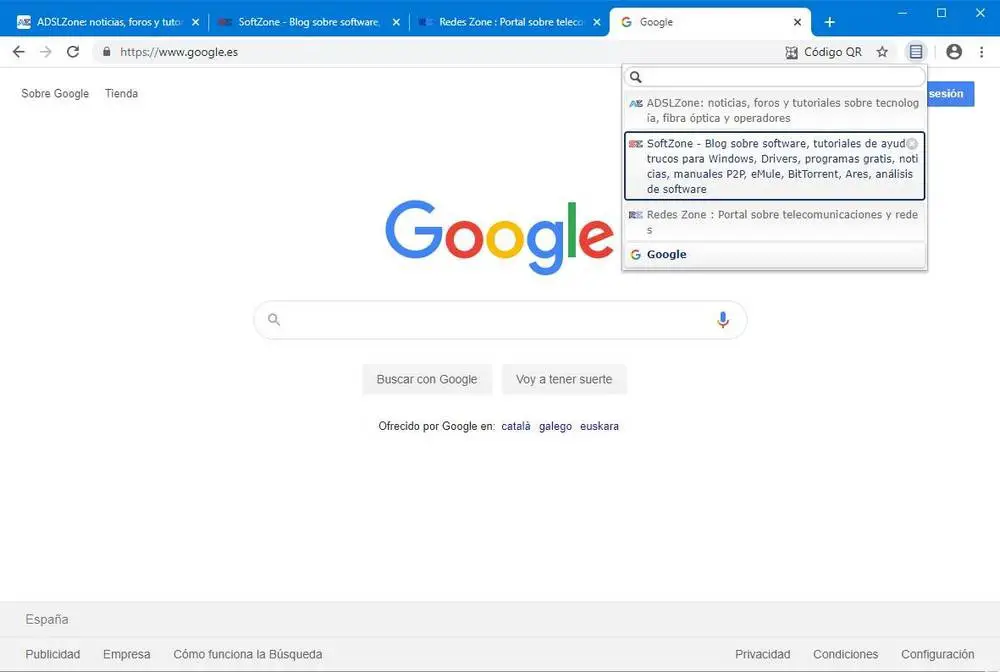The width and height of the screenshot is (1000, 672).
Task: Reload the current page
Action: 73,52
